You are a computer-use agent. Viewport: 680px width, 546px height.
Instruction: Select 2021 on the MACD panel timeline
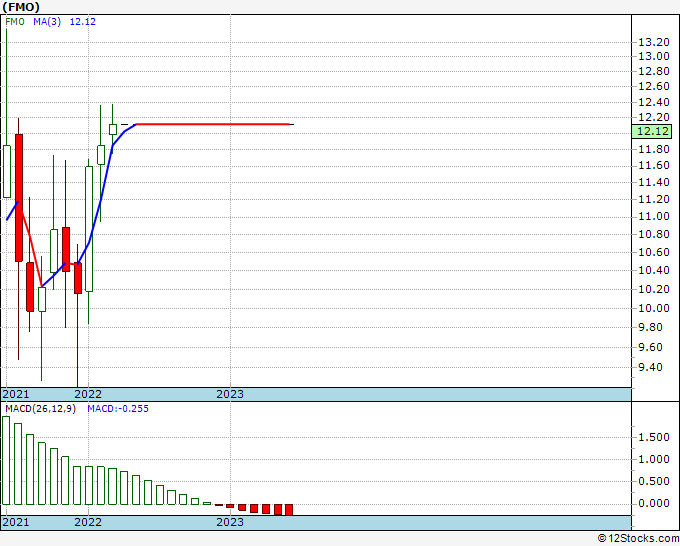(16, 522)
